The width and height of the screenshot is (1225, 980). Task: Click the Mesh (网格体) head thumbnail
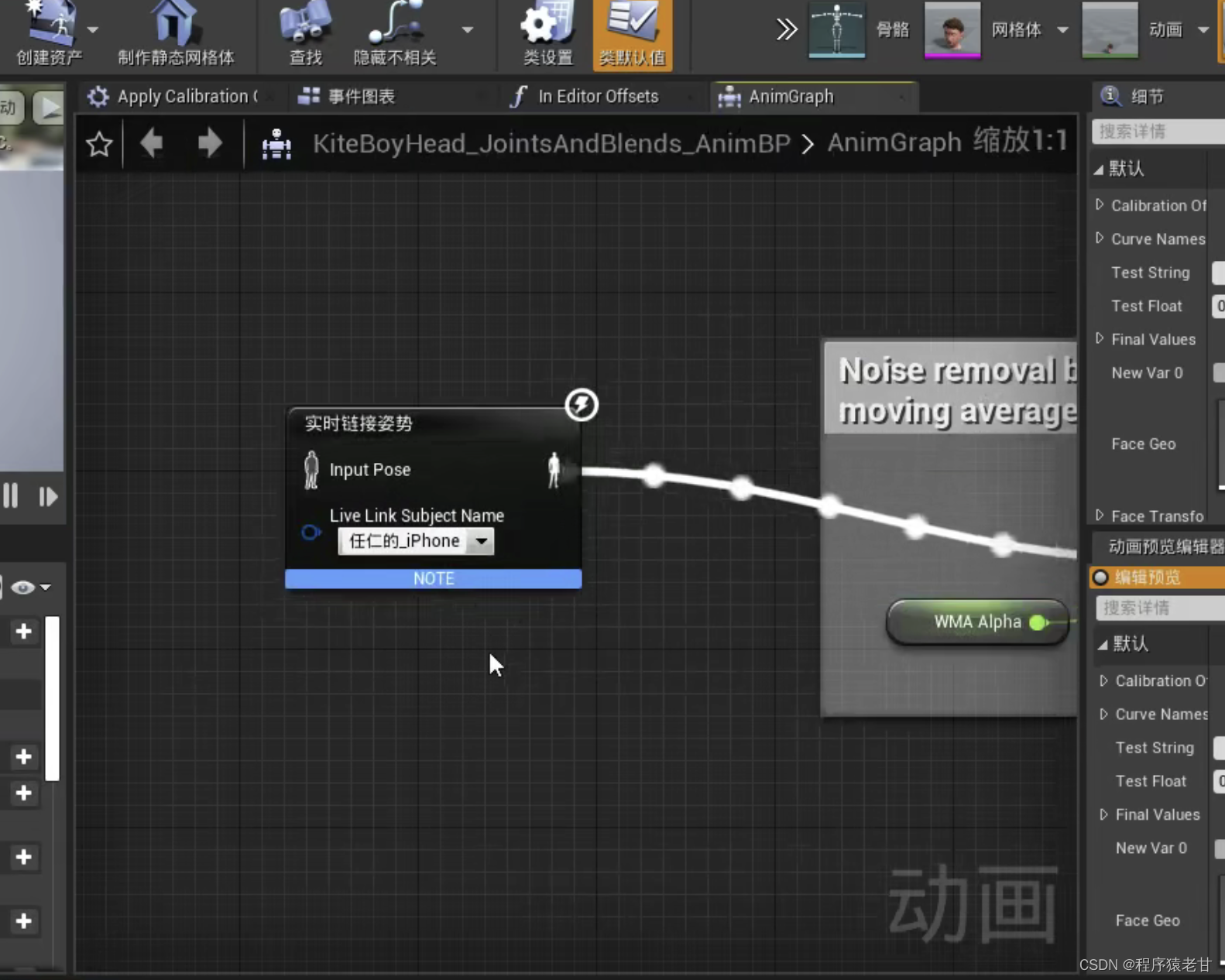pos(952,29)
